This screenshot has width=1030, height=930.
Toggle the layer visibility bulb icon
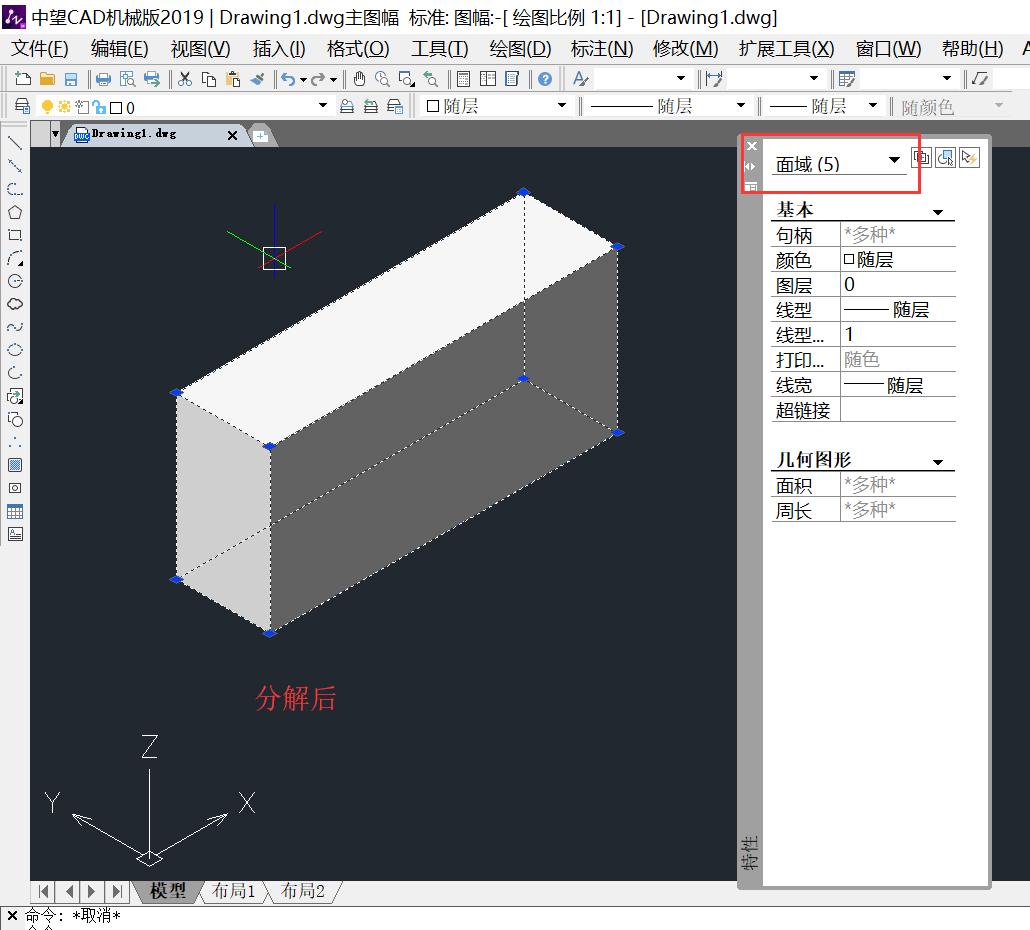pyautogui.click(x=46, y=105)
